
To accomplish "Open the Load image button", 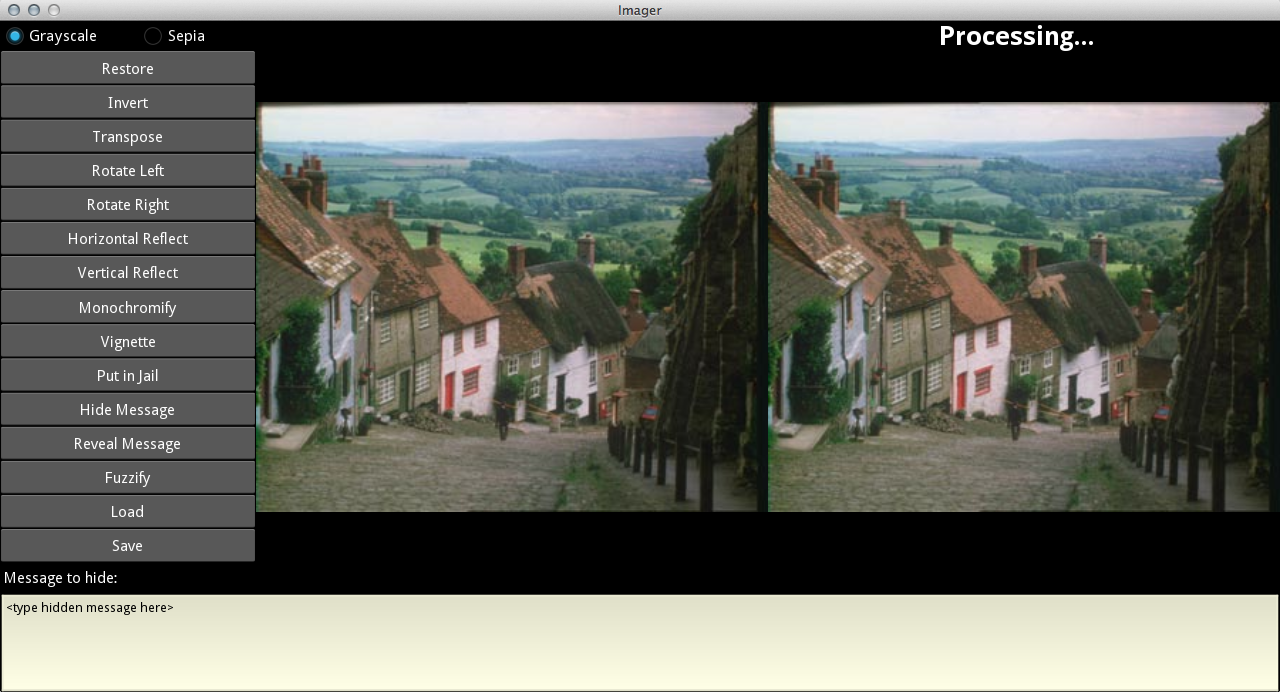I will coord(128,512).
